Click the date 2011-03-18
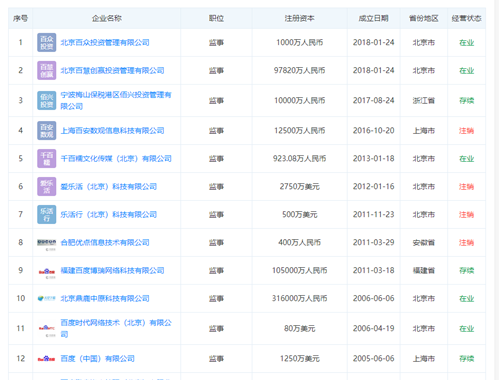The height and width of the screenshot is (380, 500). click(373, 271)
